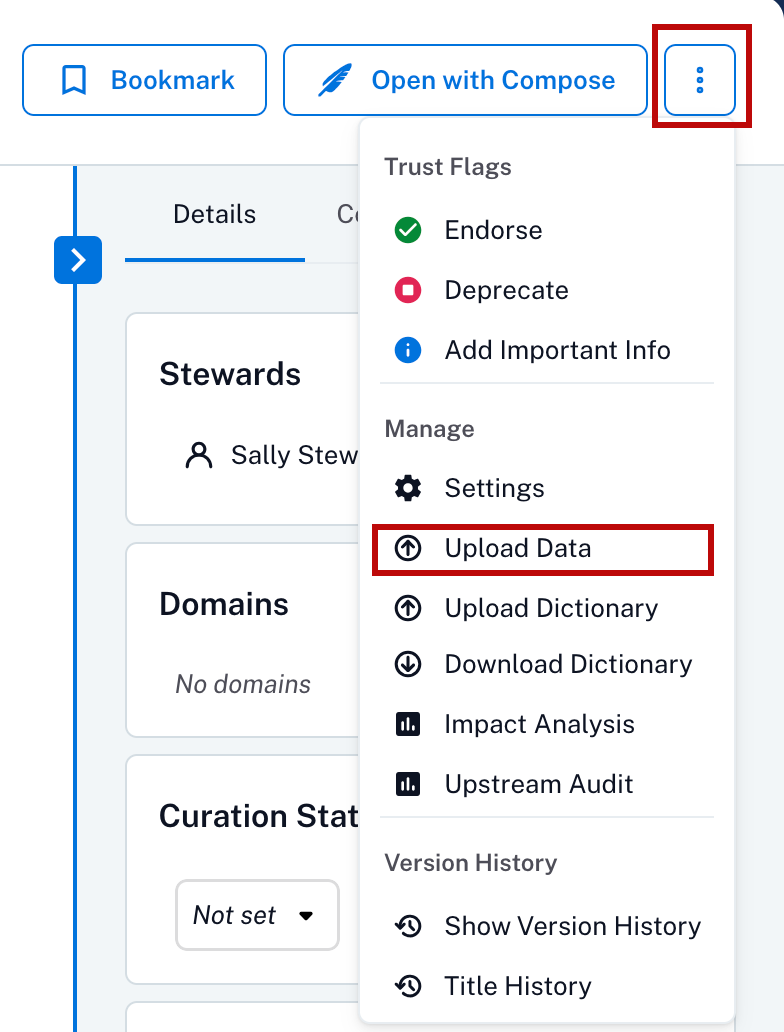
Task: Open the three-dot more options menu
Action: (700, 80)
